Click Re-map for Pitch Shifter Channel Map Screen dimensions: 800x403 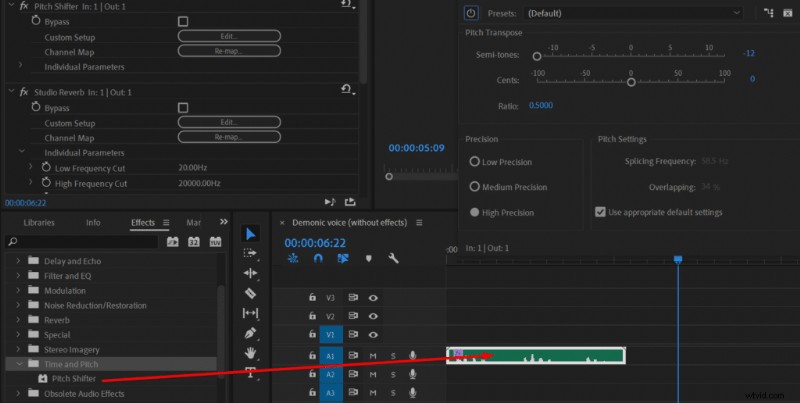coord(229,51)
